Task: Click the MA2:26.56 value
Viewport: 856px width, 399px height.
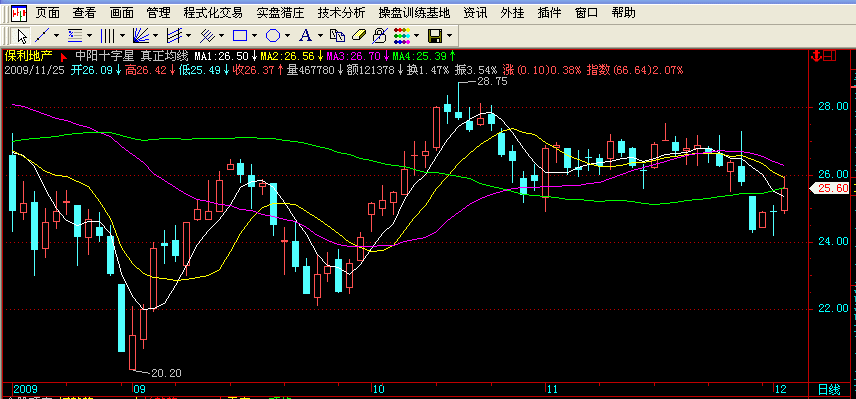Action: click(x=287, y=56)
